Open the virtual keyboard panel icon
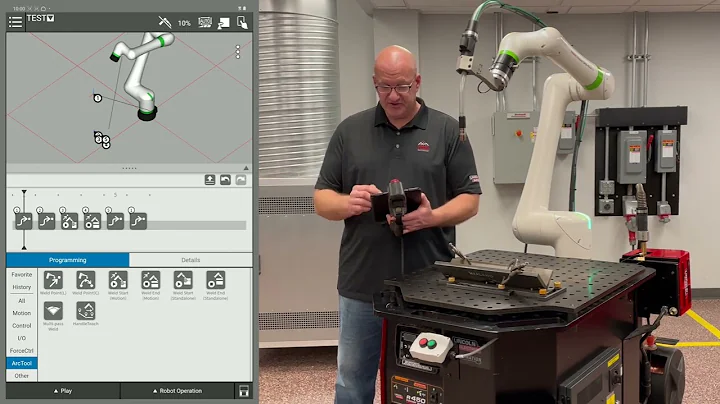The width and height of the screenshot is (720, 404). click(x=205, y=22)
